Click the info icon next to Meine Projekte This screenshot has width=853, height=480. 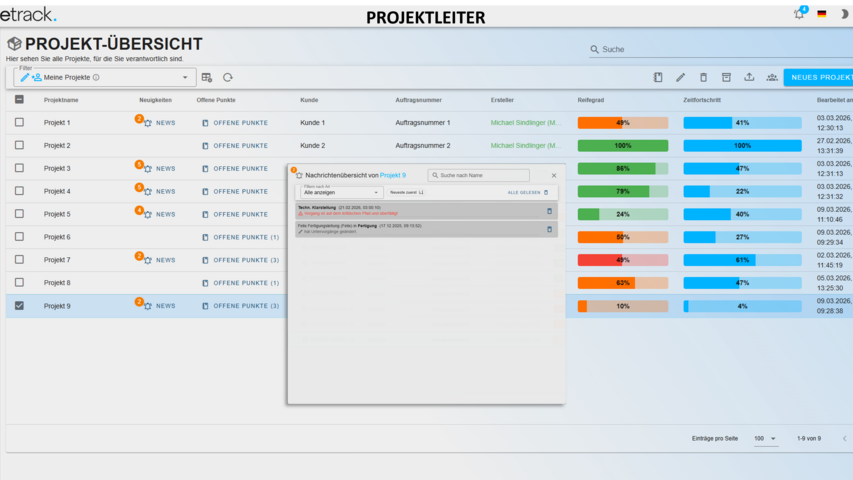[x=96, y=77]
